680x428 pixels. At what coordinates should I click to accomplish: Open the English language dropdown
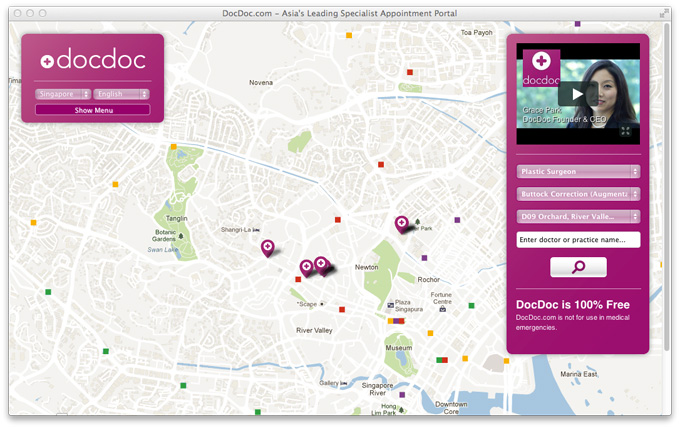pyautogui.click(x=121, y=94)
